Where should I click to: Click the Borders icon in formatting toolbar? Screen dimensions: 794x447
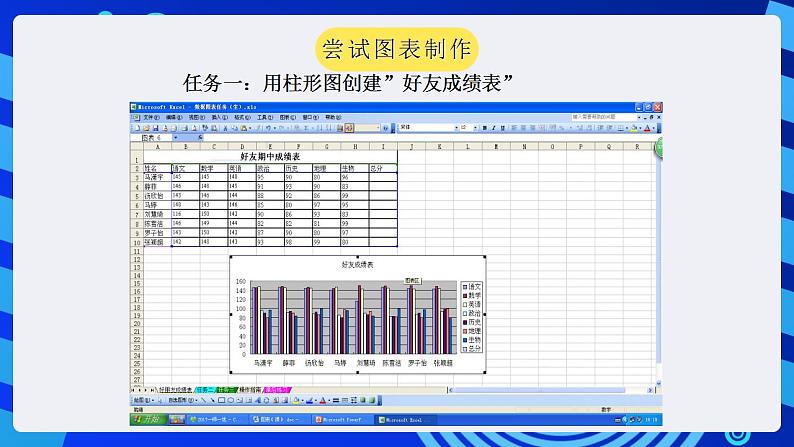(x=621, y=128)
